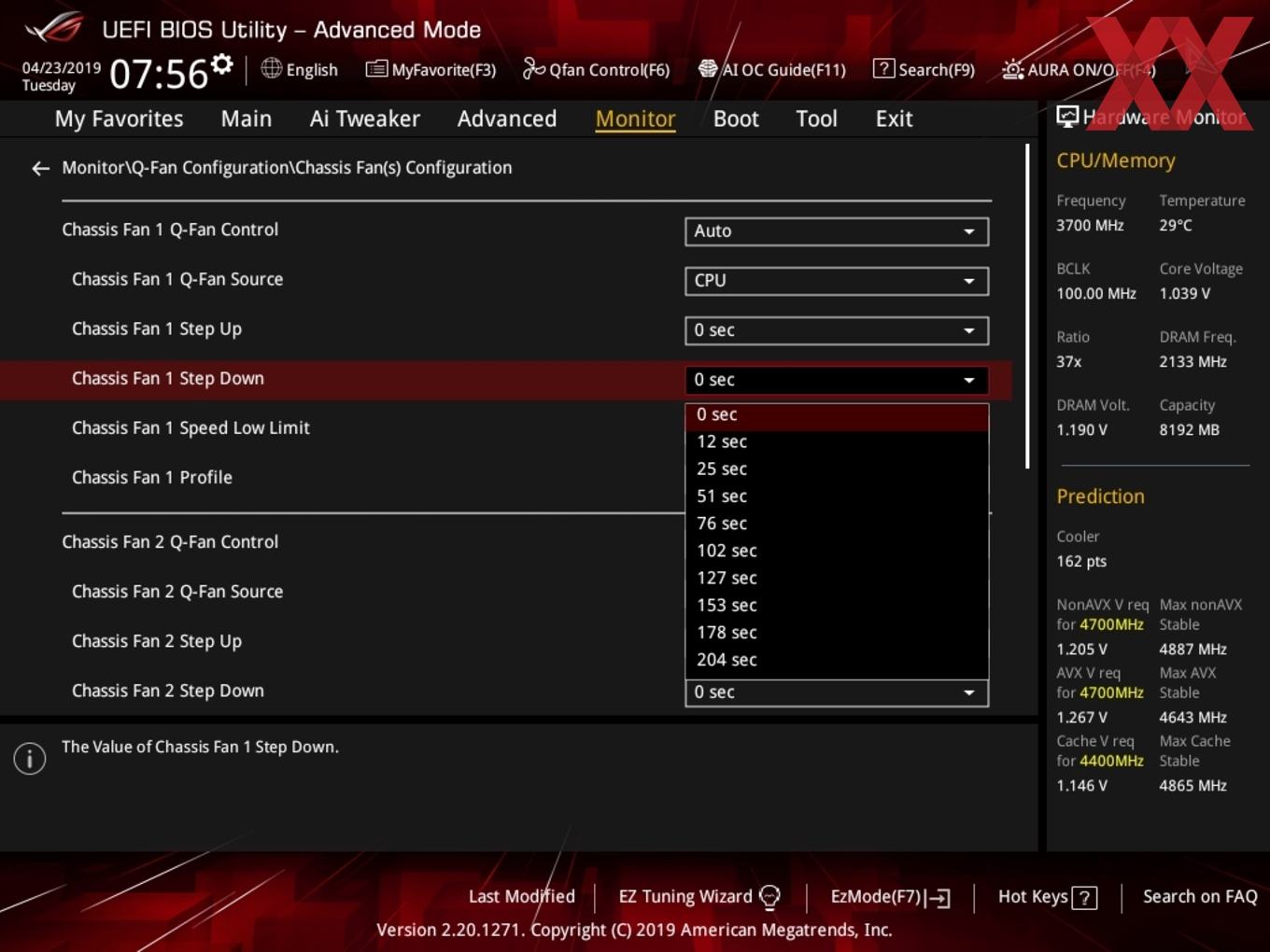Open AI OC Guide(F11)

coord(772,69)
